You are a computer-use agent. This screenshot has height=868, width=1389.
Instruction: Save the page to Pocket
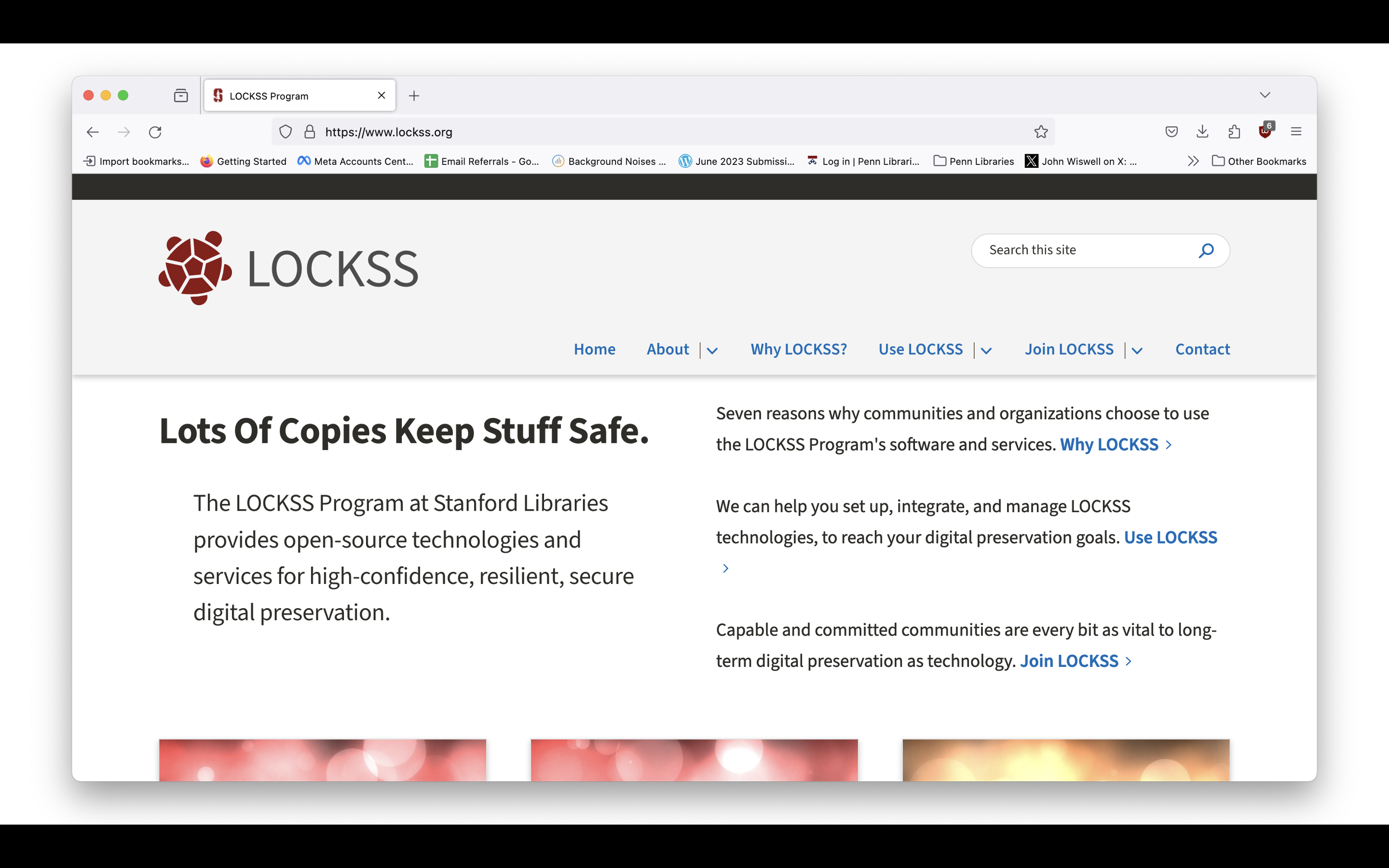(x=1171, y=132)
